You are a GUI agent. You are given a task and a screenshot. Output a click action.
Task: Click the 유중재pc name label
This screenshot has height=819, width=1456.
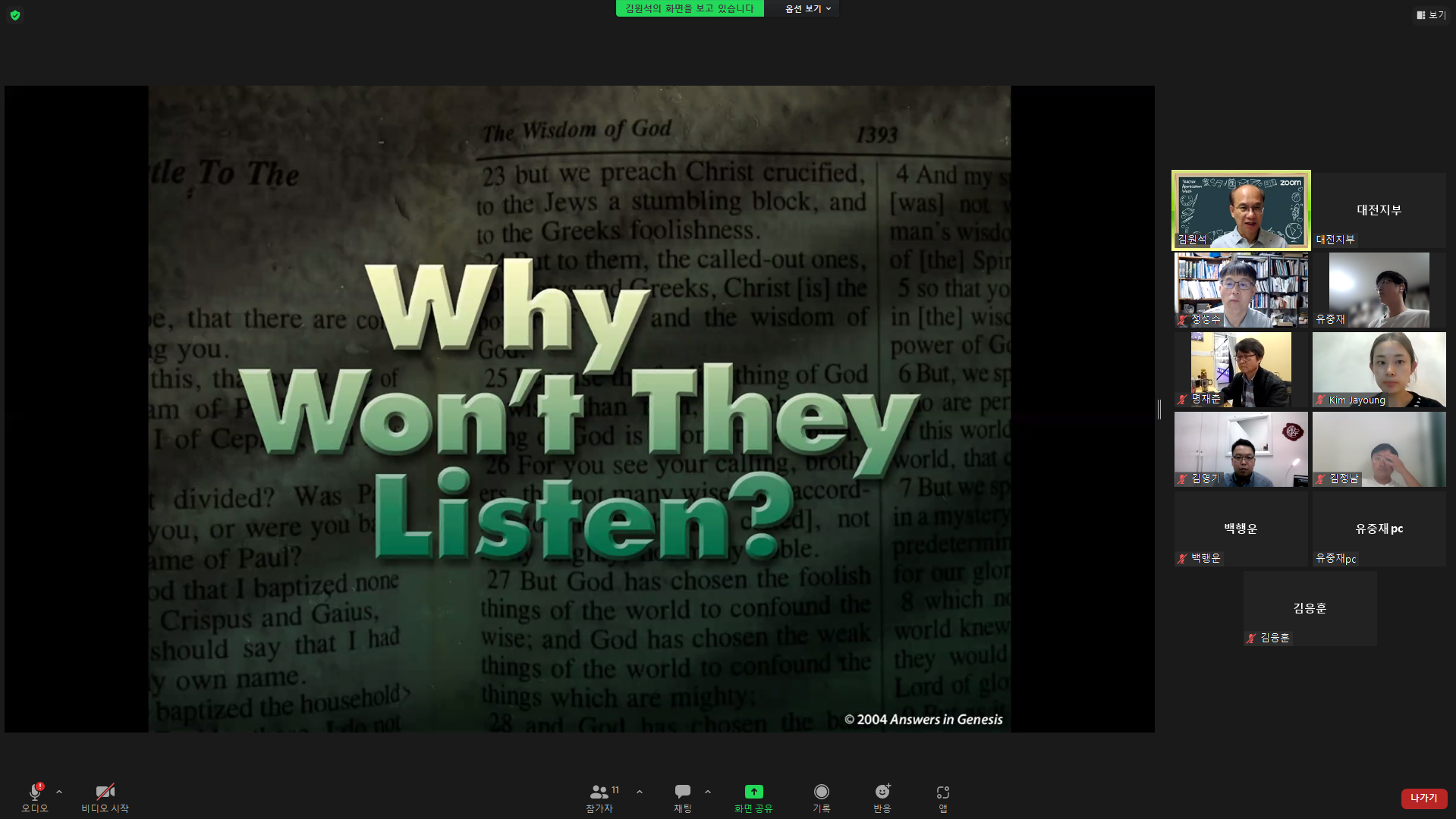coord(1336,559)
